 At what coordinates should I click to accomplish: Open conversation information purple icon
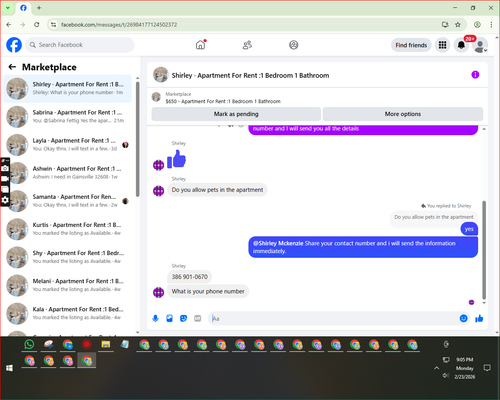[x=475, y=75]
